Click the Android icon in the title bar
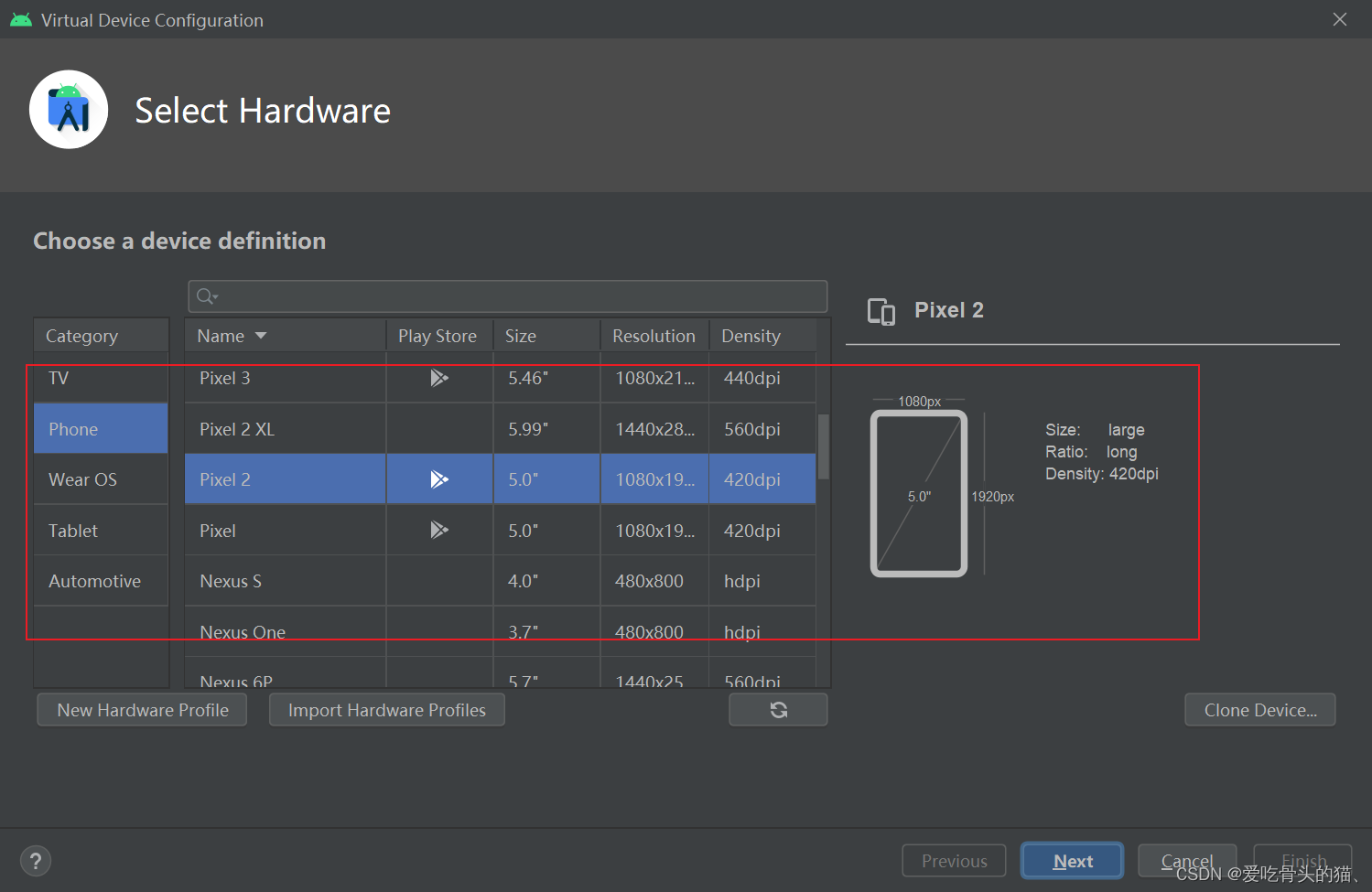This screenshot has height=892, width=1372. click(21, 20)
